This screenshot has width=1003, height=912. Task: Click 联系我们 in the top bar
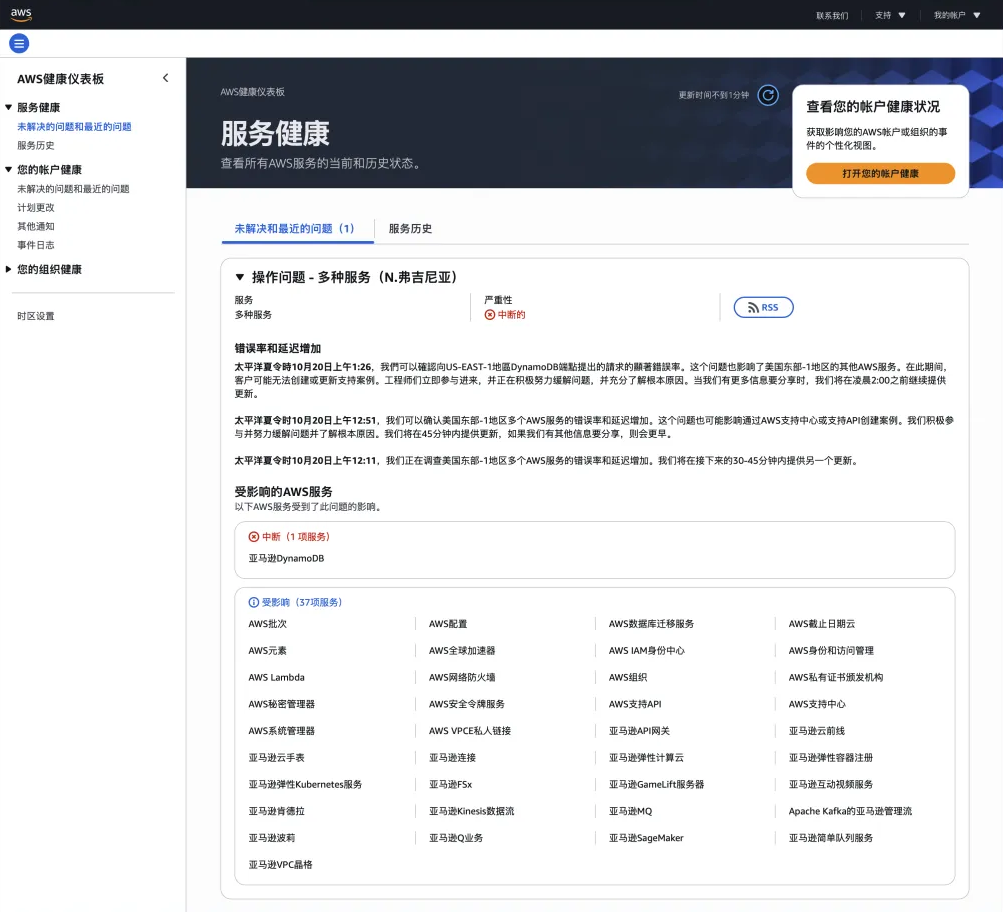pos(831,15)
